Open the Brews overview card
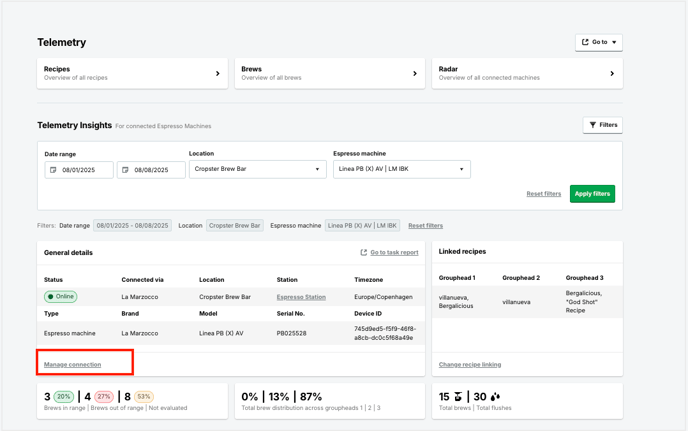 pos(330,73)
